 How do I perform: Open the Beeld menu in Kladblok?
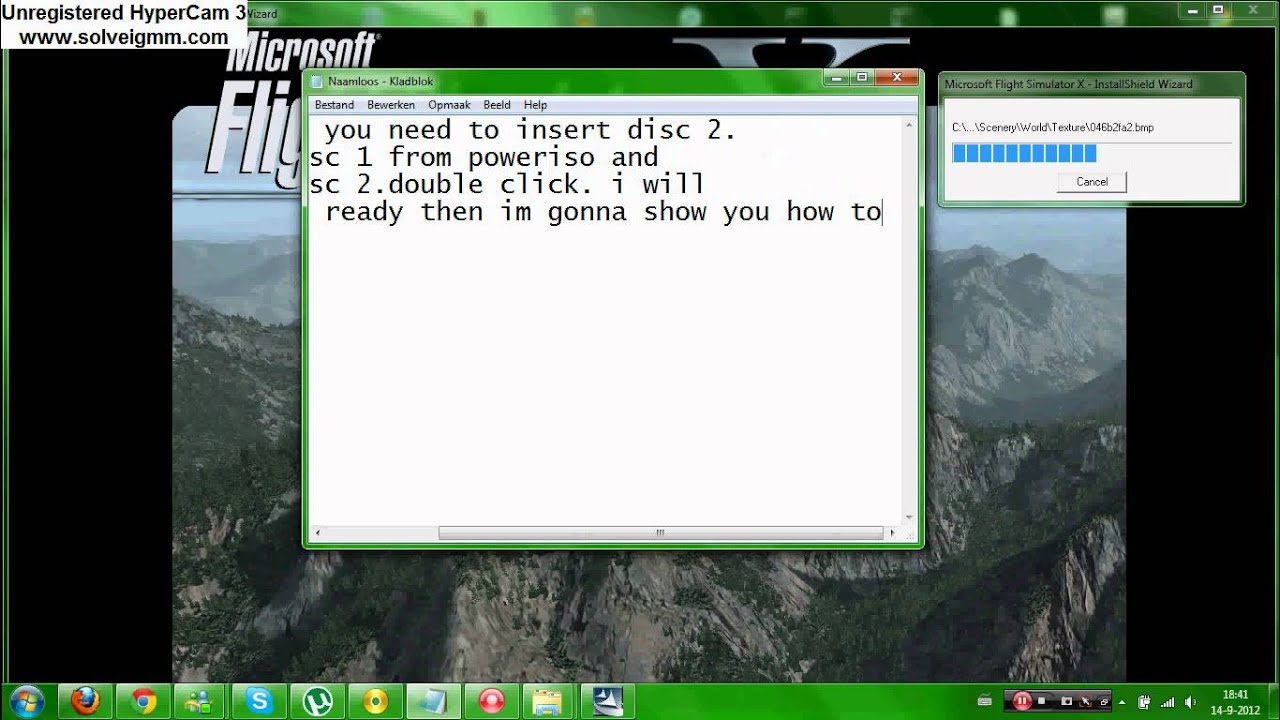coord(496,104)
